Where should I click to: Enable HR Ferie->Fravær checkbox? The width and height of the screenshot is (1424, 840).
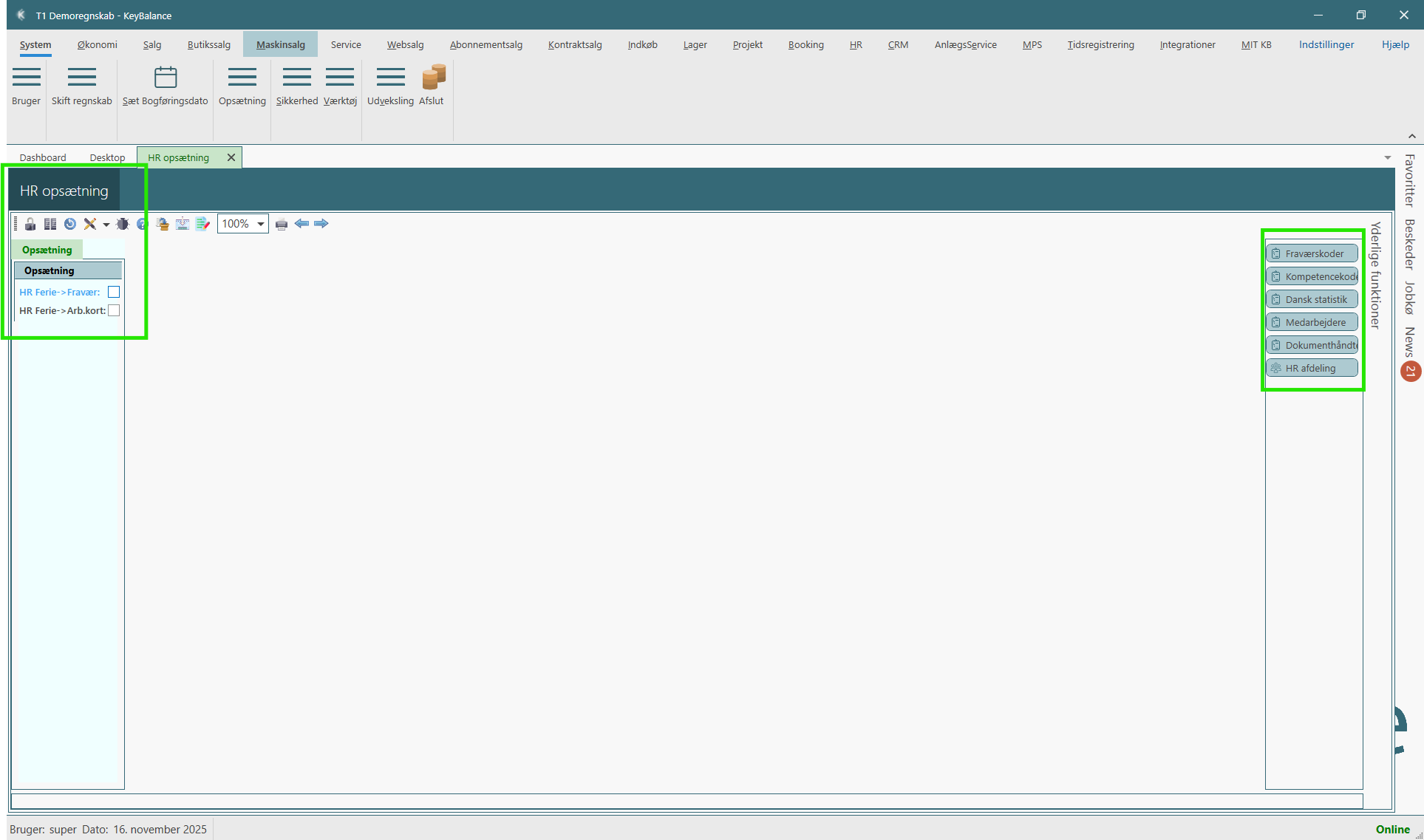[114, 292]
